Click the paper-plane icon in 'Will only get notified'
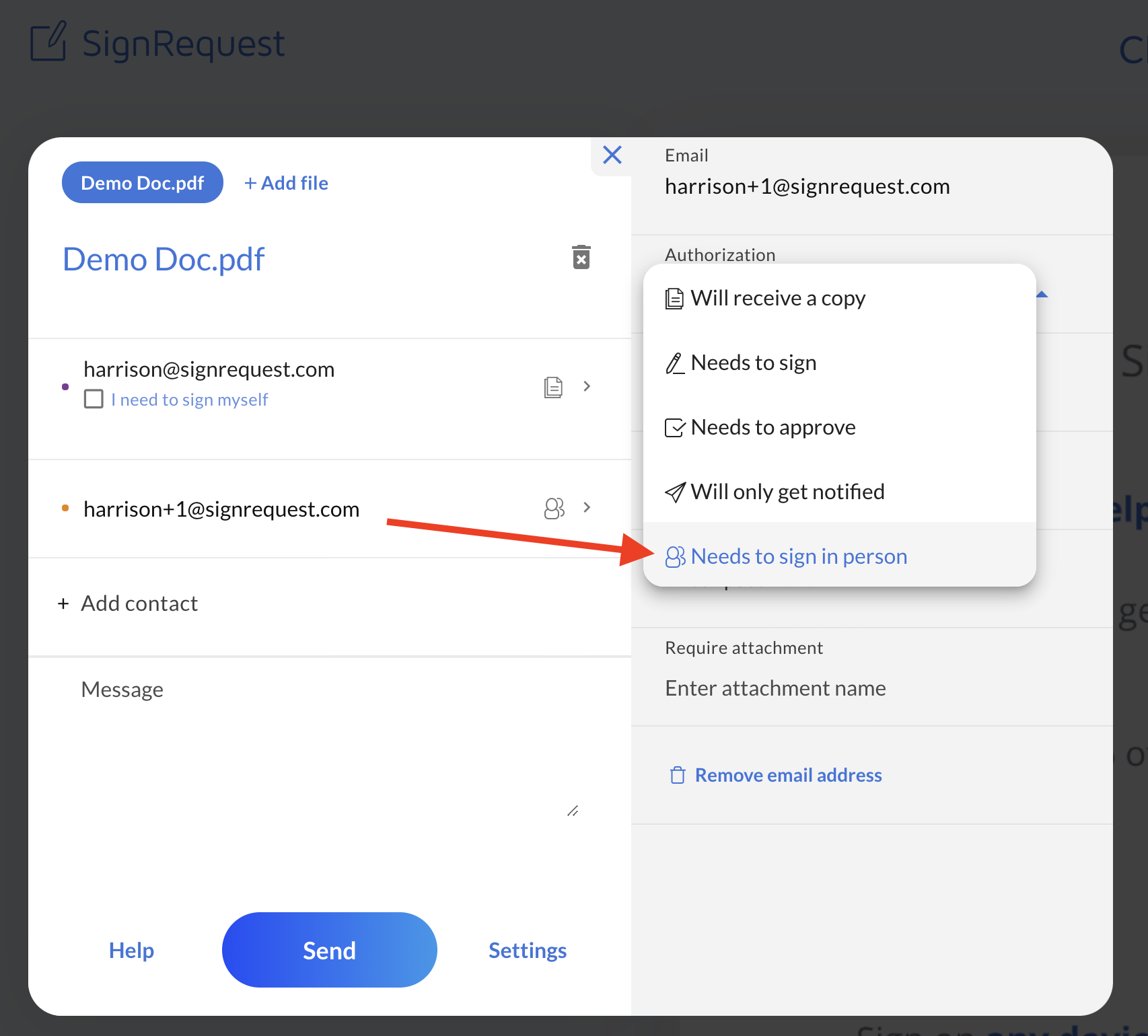 pos(675,492)
